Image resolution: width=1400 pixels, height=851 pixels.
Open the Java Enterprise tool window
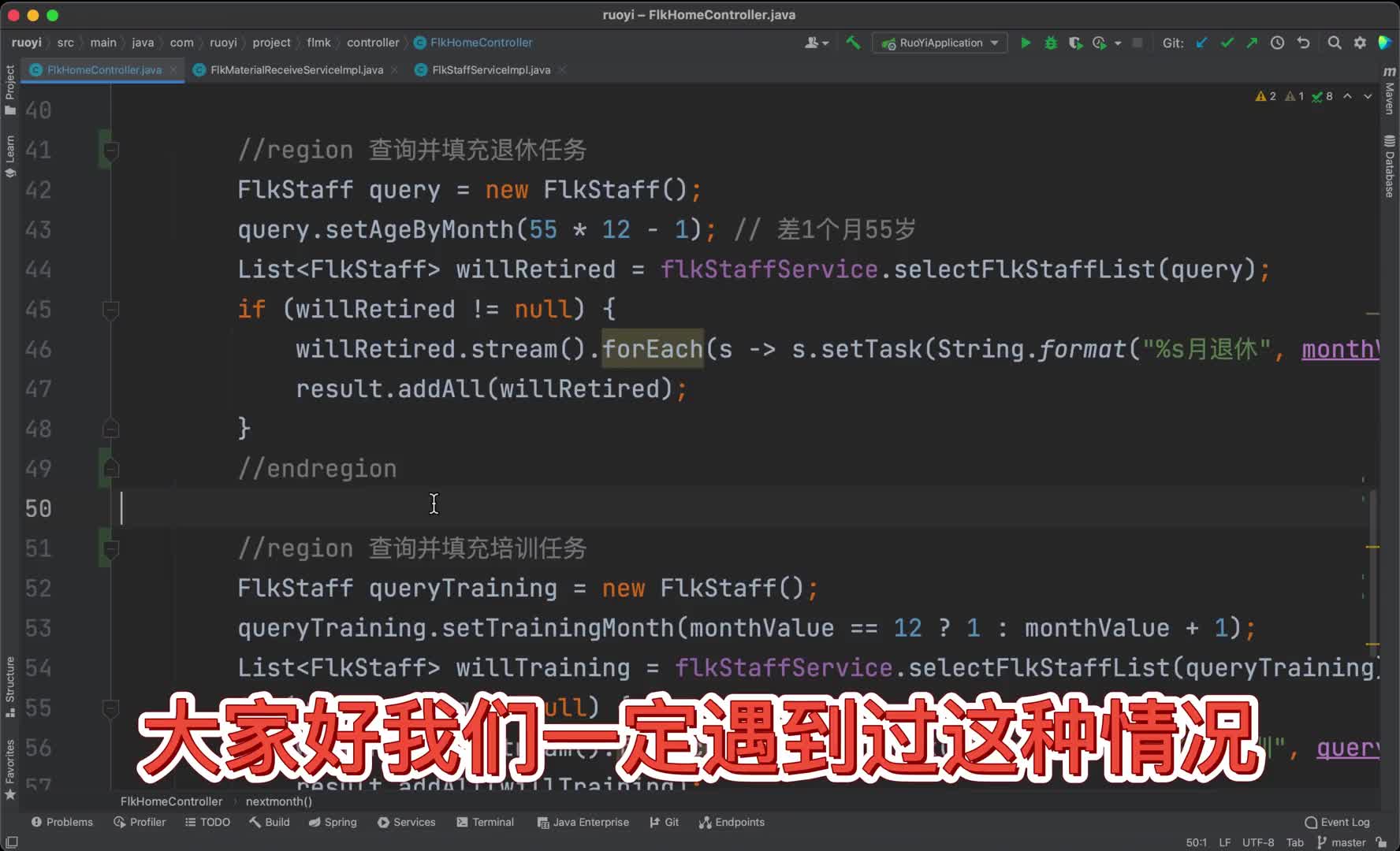click(x=583, y=822)
